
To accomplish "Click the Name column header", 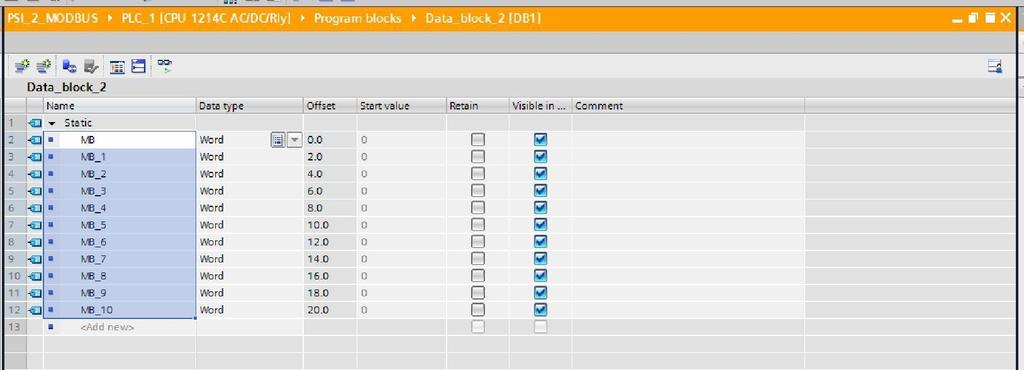I will [x=120, y=106].
